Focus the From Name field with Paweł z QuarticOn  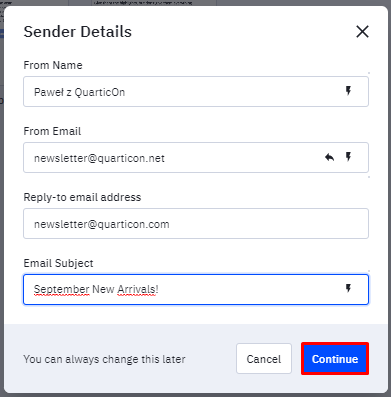[196, 92]
